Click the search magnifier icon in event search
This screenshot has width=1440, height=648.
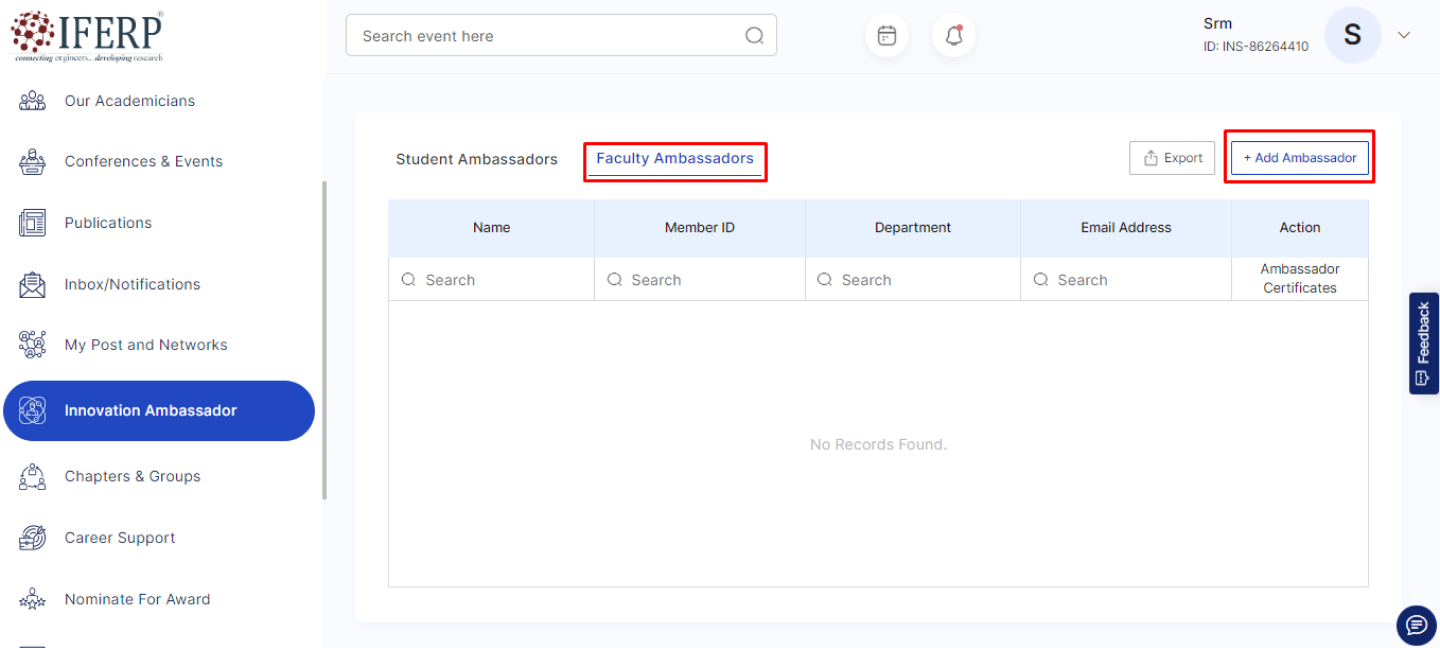pos(754,36)
